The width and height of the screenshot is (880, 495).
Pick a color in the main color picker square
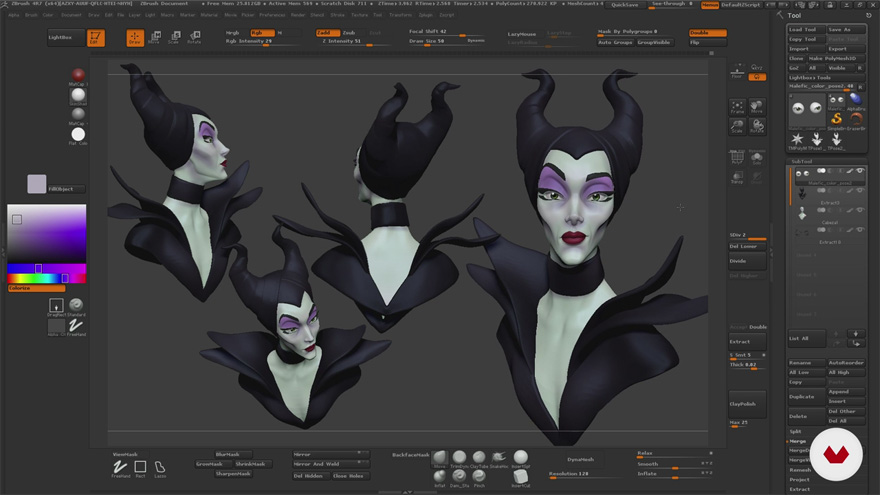pos(47,232)
